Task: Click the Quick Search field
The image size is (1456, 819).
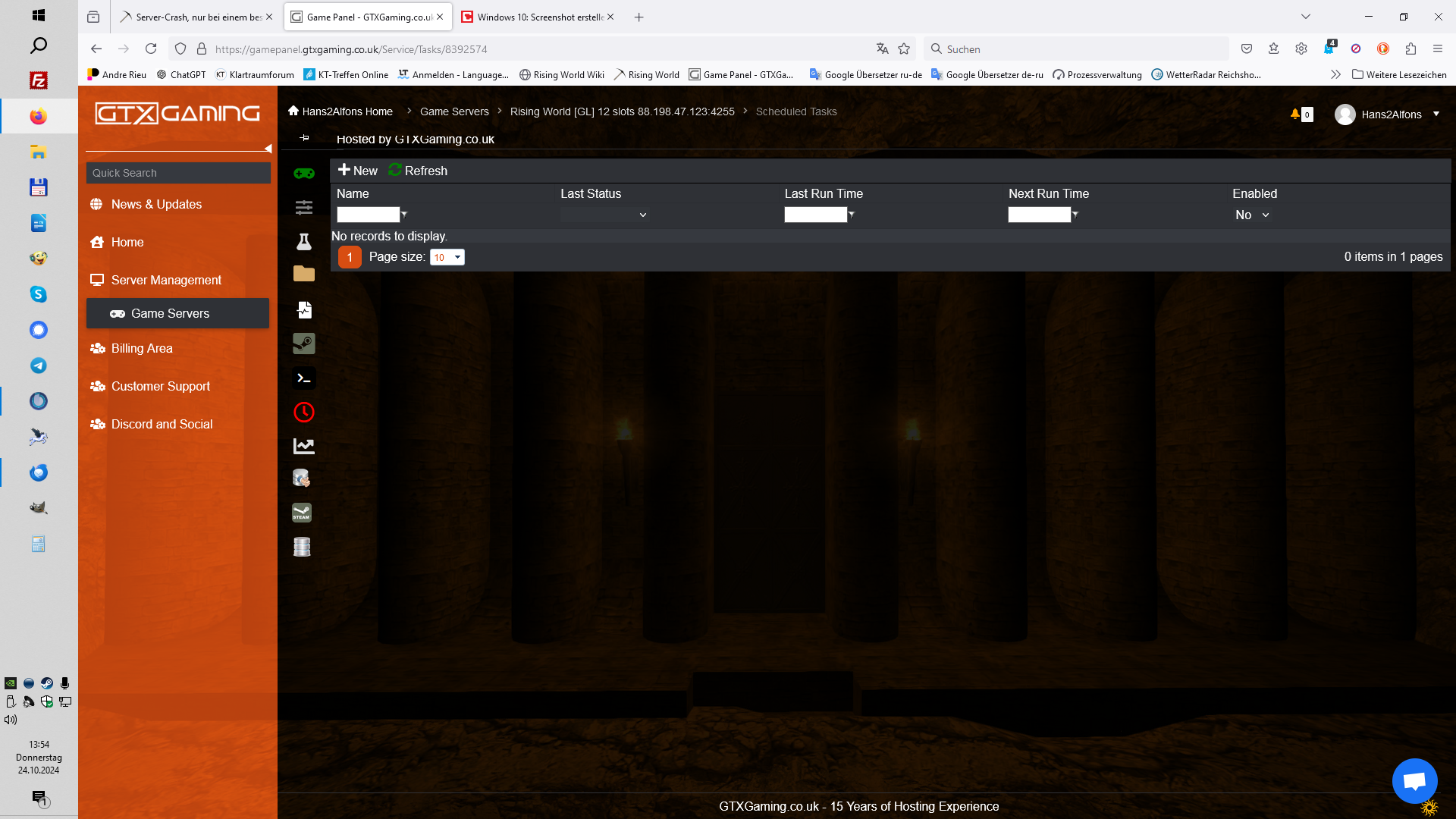Action: [x=178, y=173]
